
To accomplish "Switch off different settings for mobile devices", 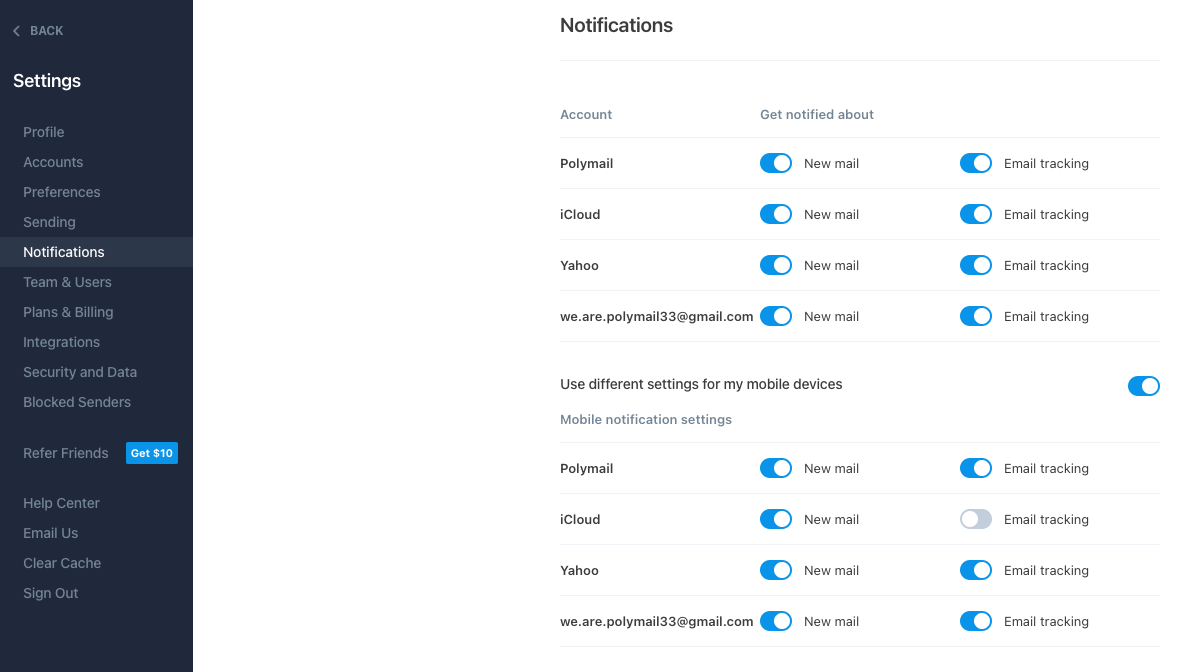I will (1143, 386).
